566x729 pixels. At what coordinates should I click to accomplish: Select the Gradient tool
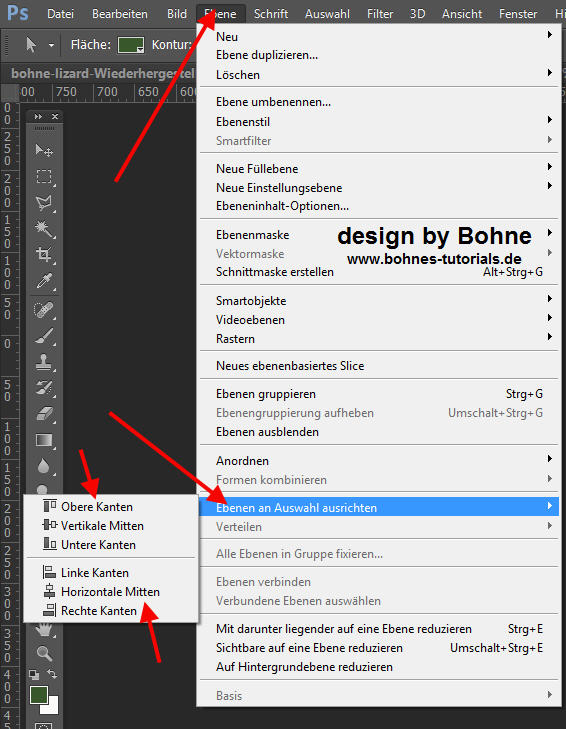[44, 440]
